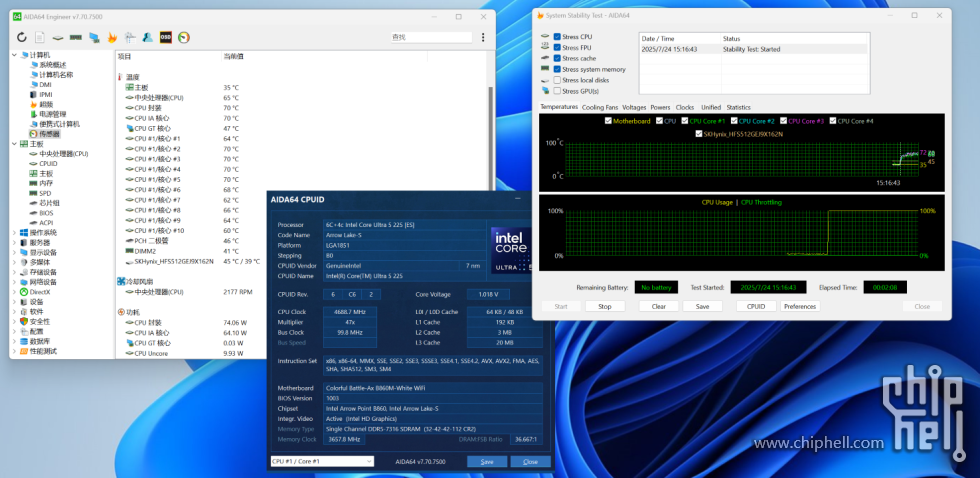Screen dimensions: 980x478
Task: Uncheck Stress FPU option
Action: click(x=557, y=47)
